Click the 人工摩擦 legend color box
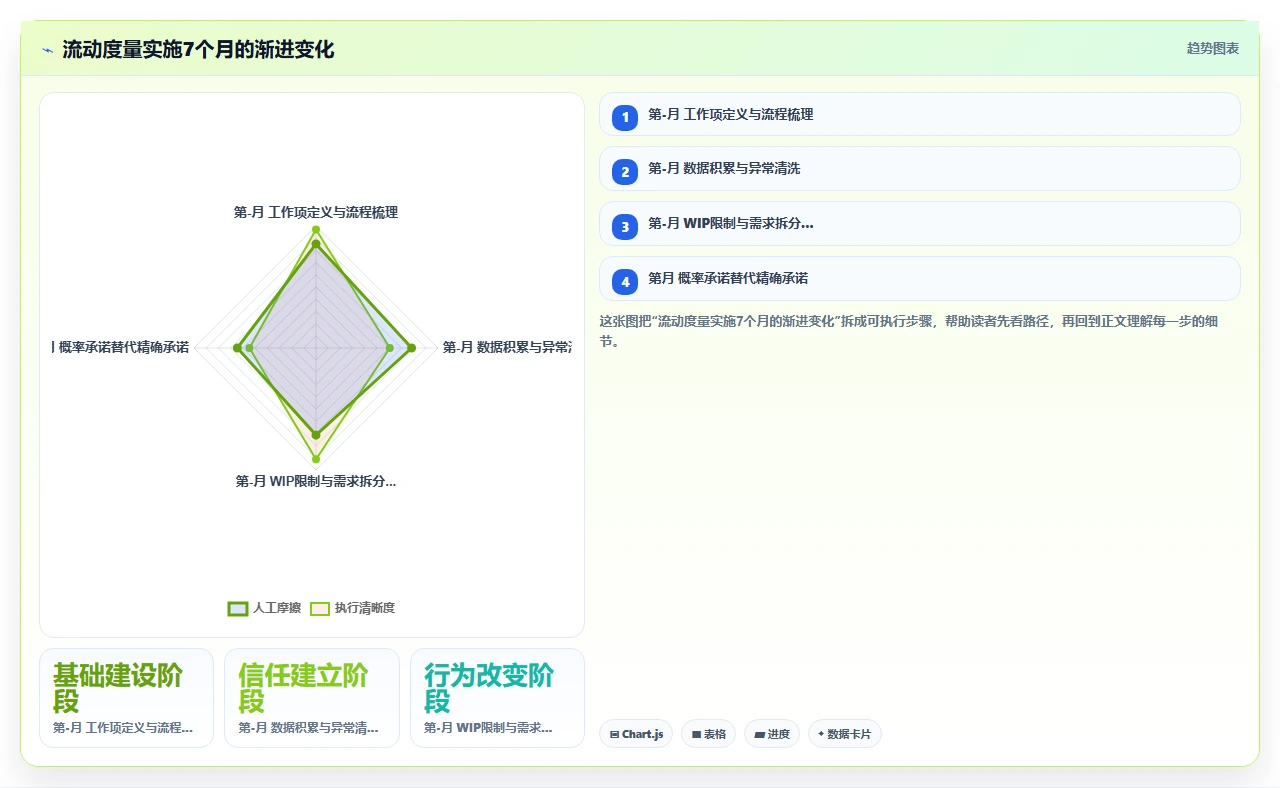 [x=238, y=608]
